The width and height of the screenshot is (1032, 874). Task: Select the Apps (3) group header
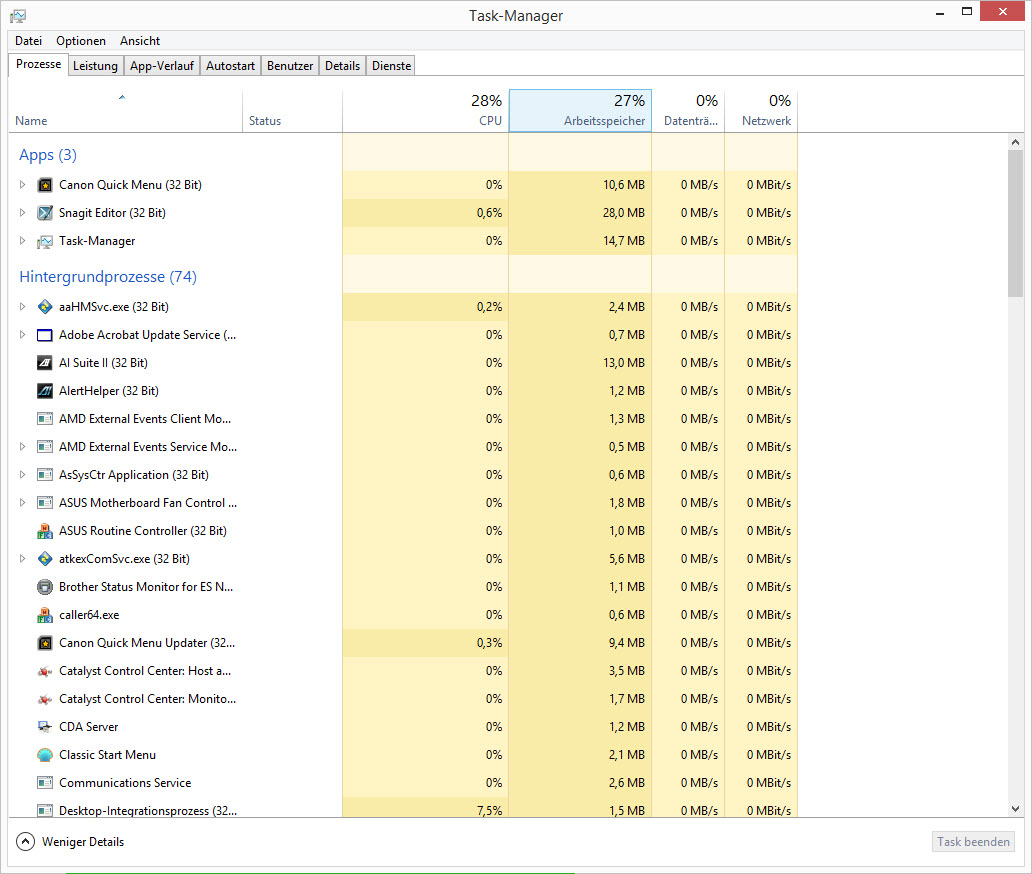click(x=48, y=155)
